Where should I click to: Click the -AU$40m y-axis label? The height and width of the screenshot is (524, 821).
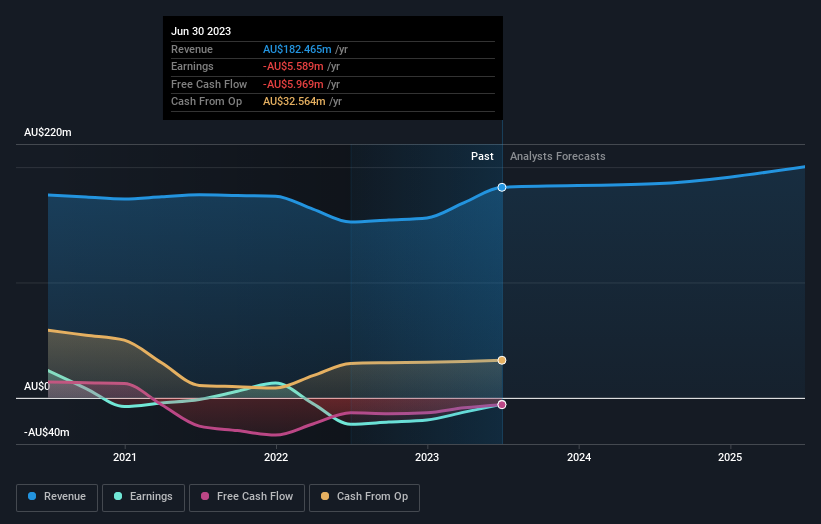[x=47, y=432]
